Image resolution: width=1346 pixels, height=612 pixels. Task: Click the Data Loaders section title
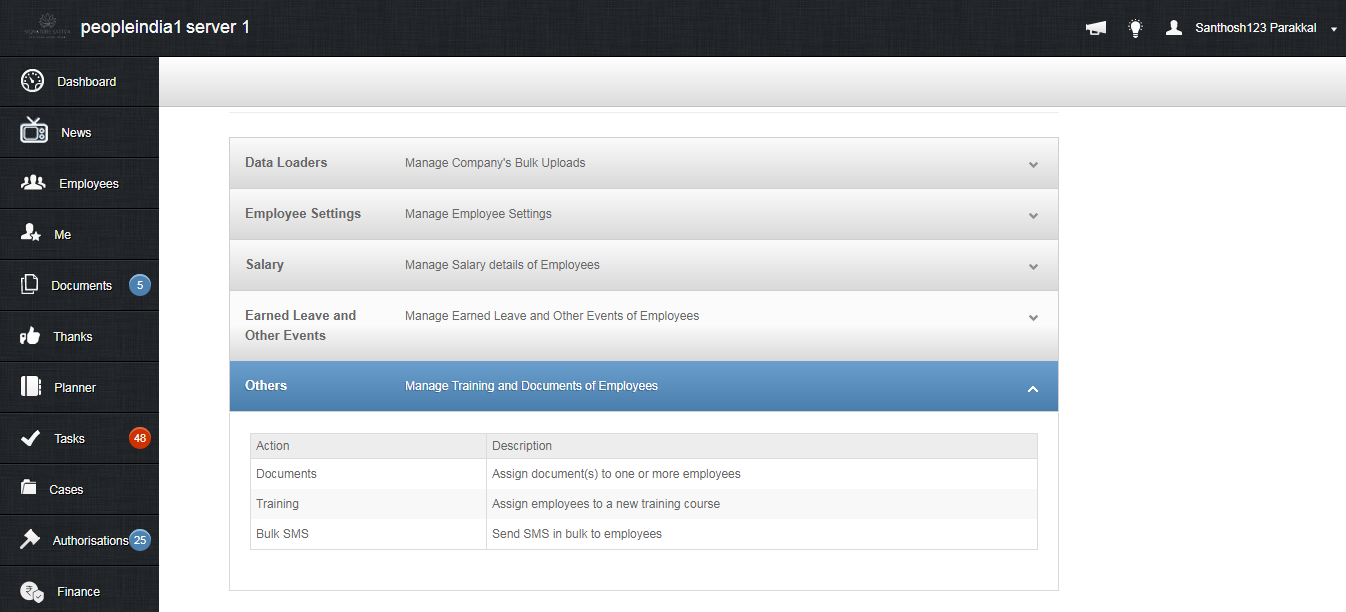[x=286, y=162]
